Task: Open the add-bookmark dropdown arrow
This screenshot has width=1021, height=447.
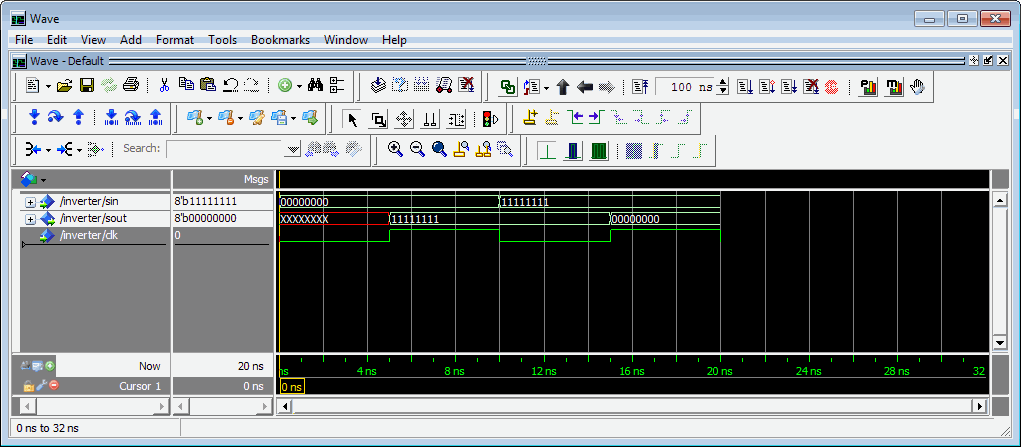Action: [x=208, y=118]
